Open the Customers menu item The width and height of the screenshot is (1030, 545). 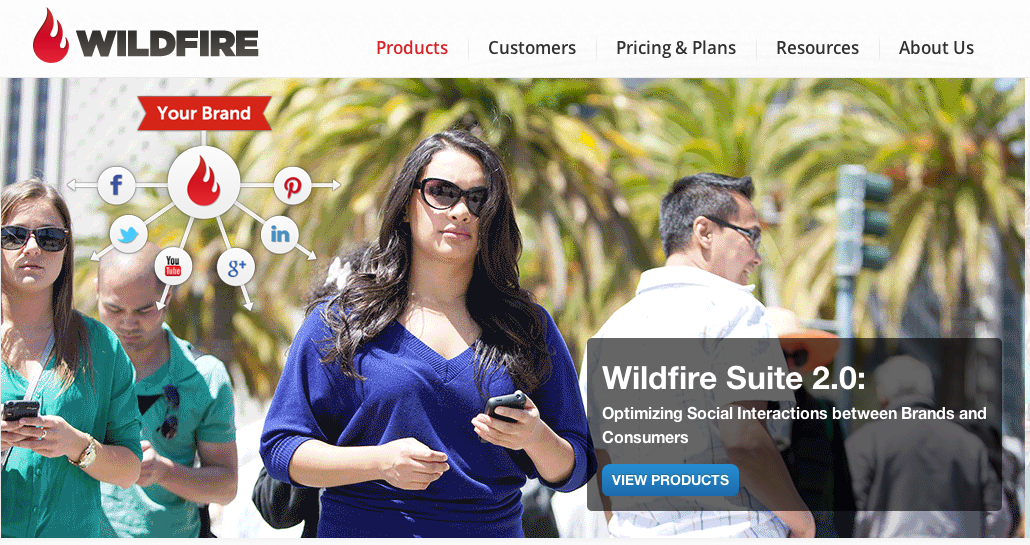click(532, 48)
